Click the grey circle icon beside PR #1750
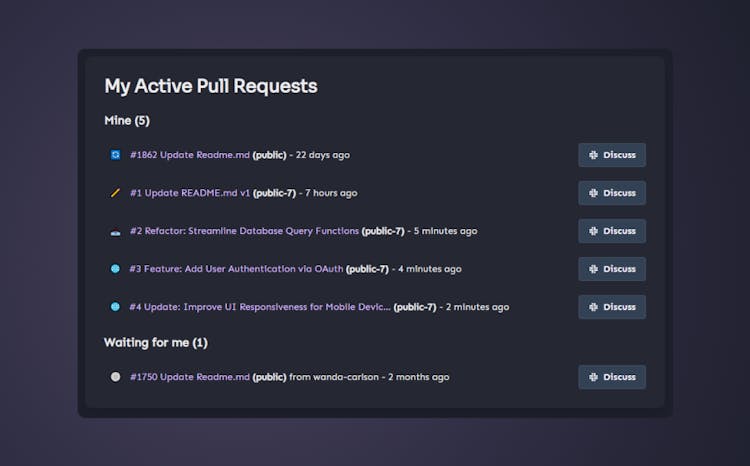The width and height of the screenshot is (750, 466). coord(115,377)
